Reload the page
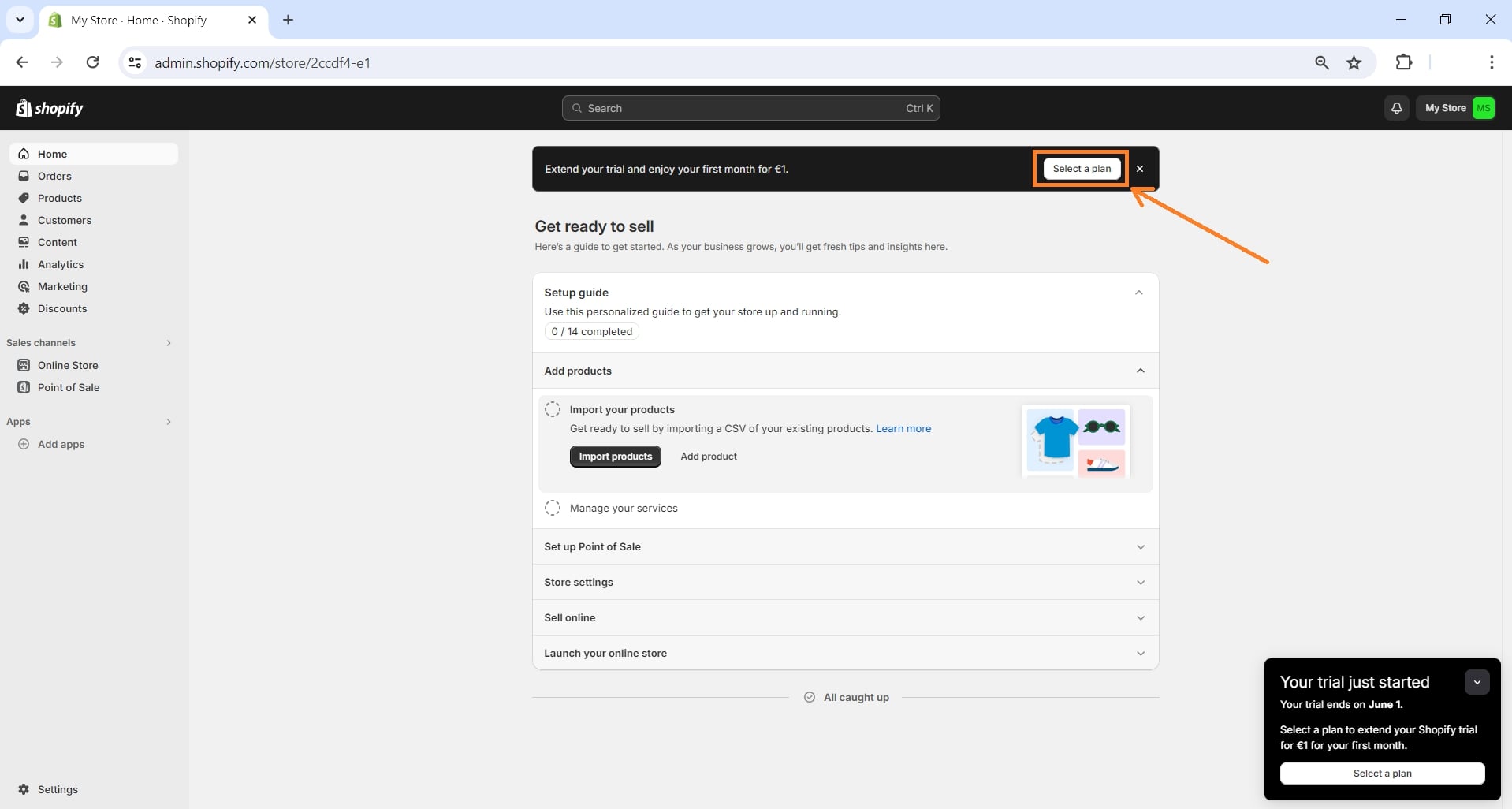The image size is (1512, 809). 92,62
